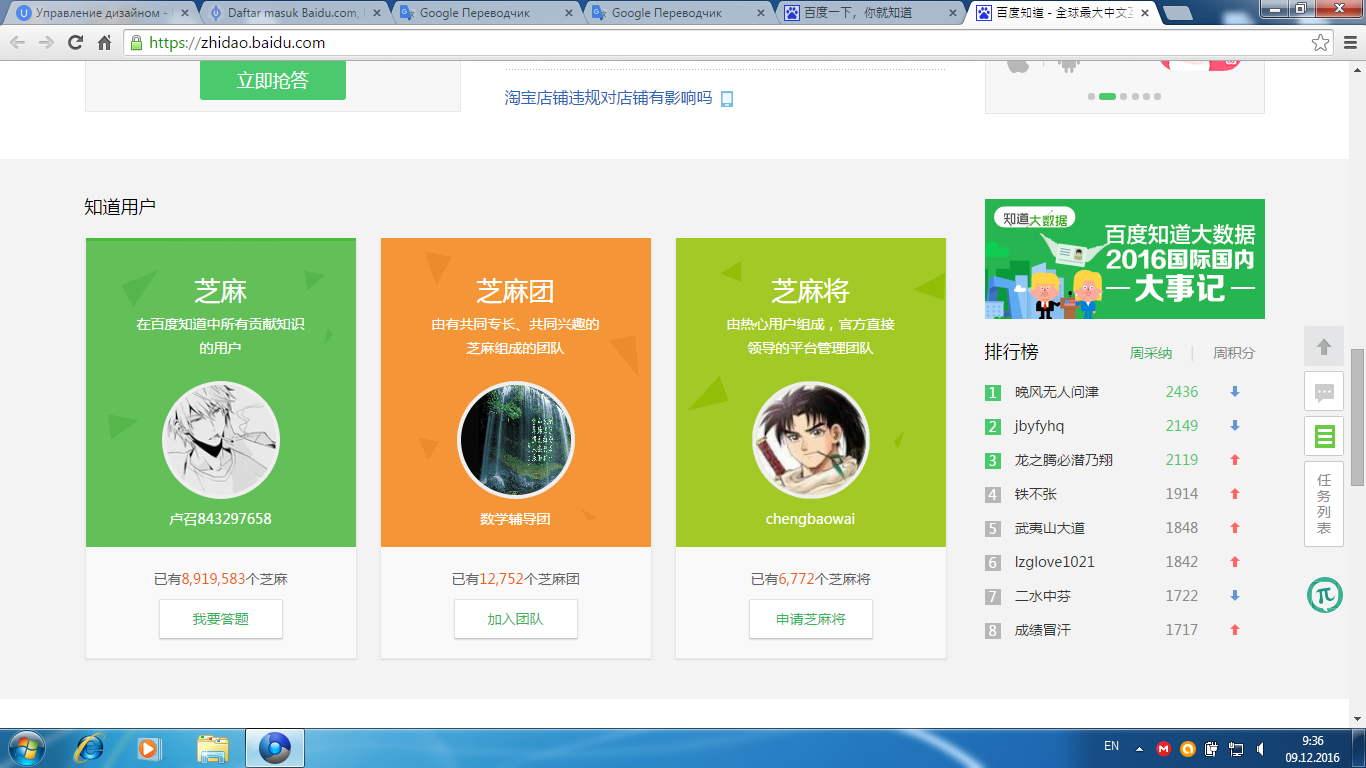Open the feedback chat bubble icon
The width and height of the screenshot is (1366, 768).
pyautogui.click(x=1324, y=391)
